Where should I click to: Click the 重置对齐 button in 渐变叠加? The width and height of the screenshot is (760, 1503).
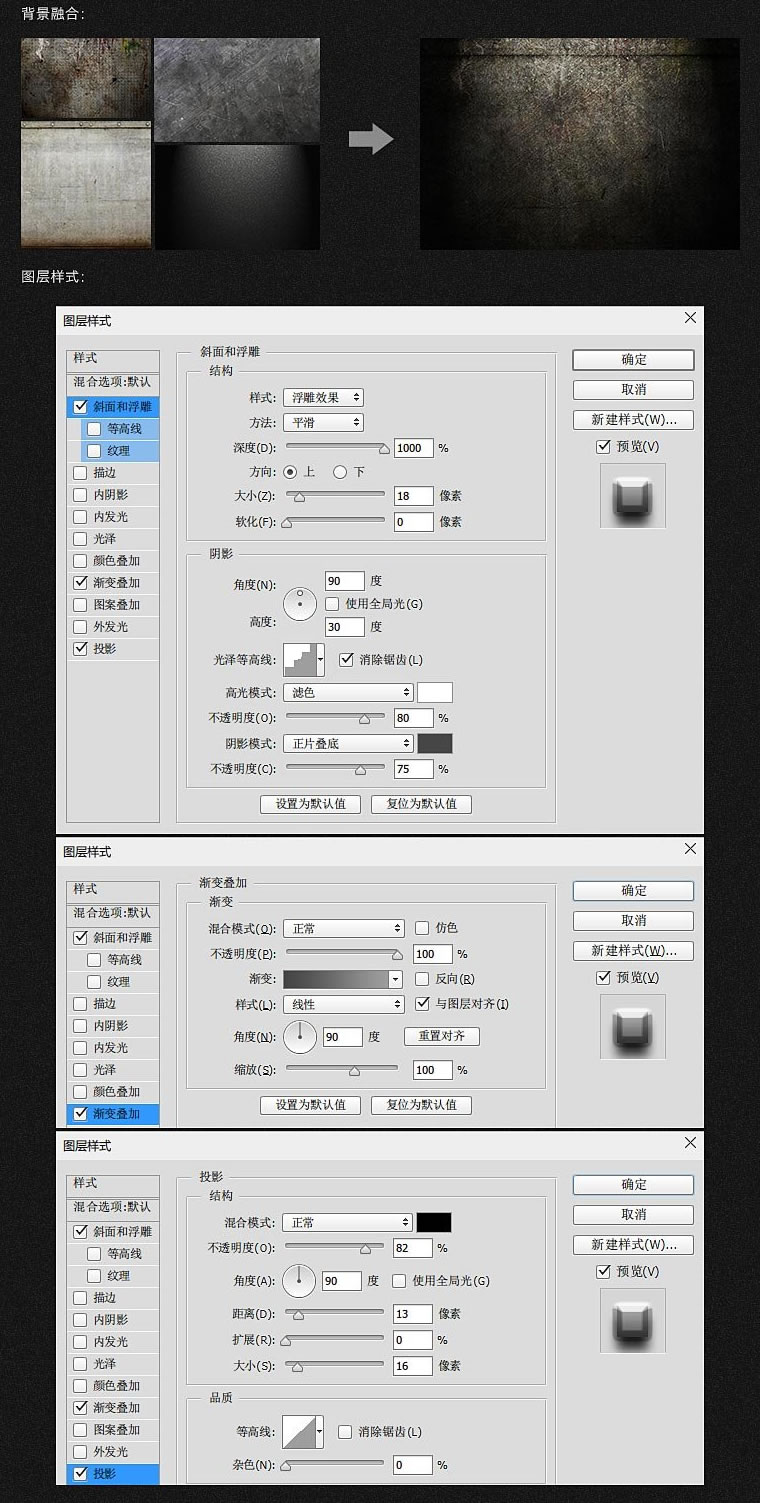point(442,1036)
